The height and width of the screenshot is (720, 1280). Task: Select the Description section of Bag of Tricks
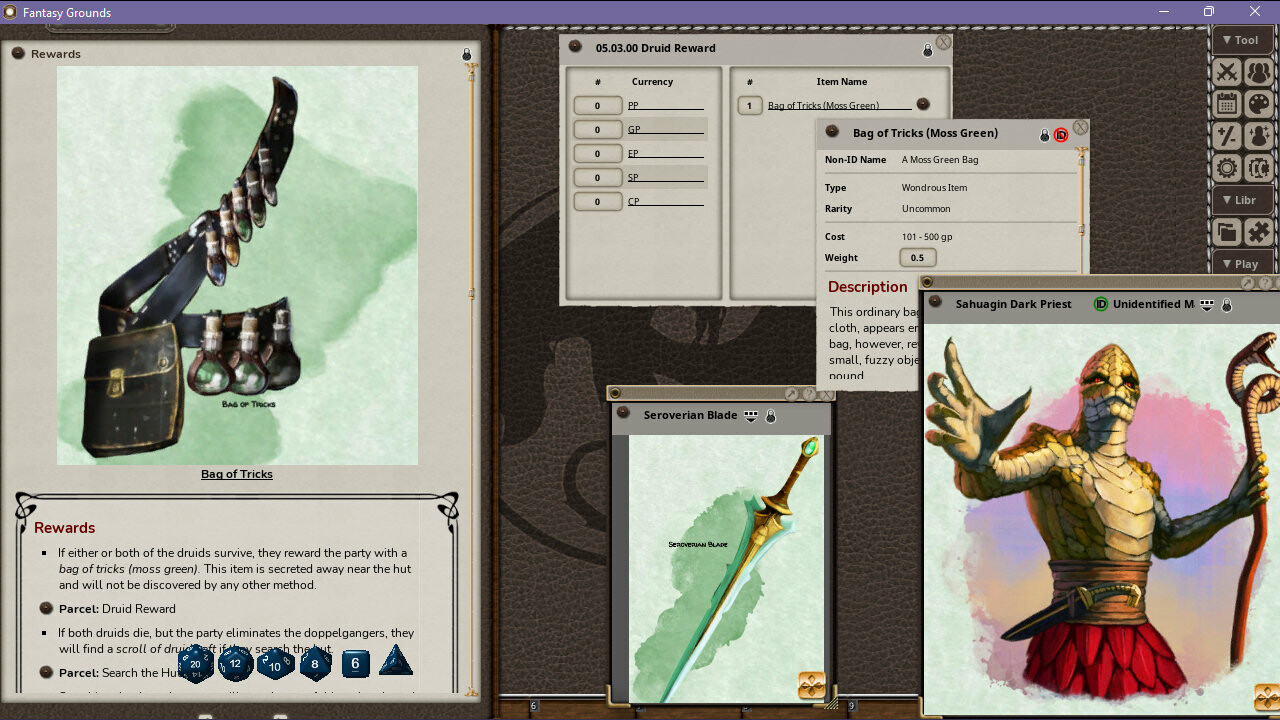click(x=867, y=287)
